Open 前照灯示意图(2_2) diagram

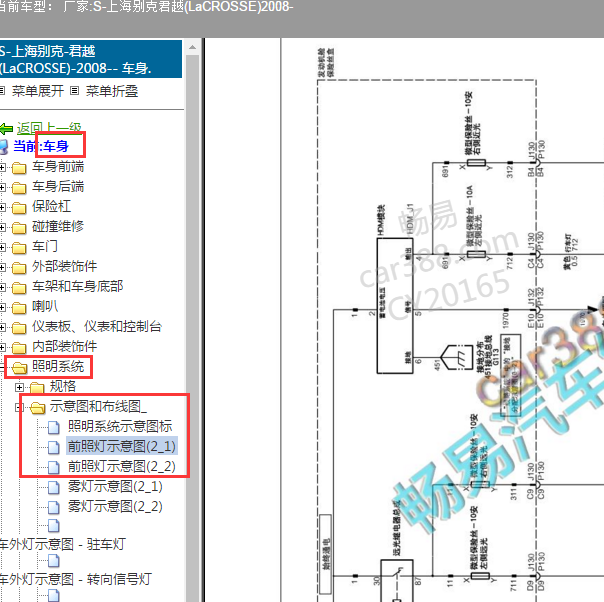tap(122, 466)
